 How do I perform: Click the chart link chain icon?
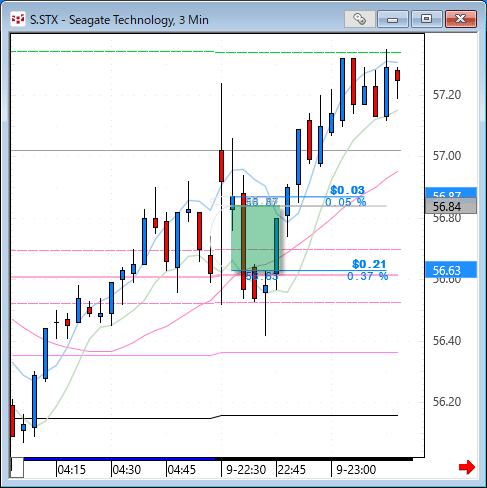tap(360, 19)
